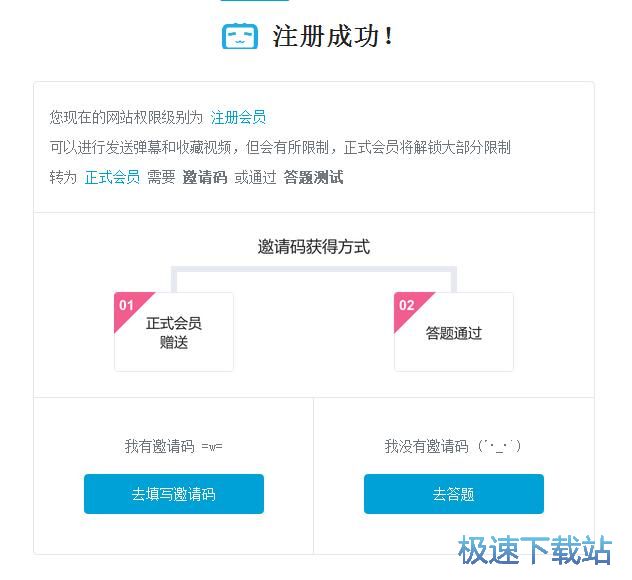Click the 注册成功！ heading text
Screen dimensions: 632x580
tap(333, 37)
